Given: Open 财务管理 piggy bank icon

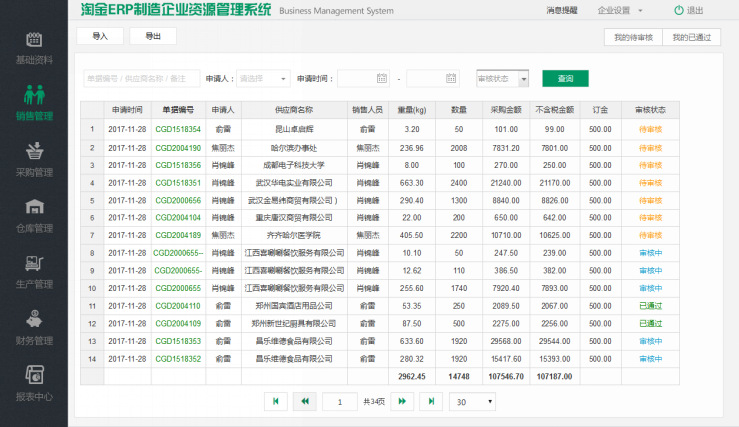Looking at the screenshot, I should click(x=34, y=320).
